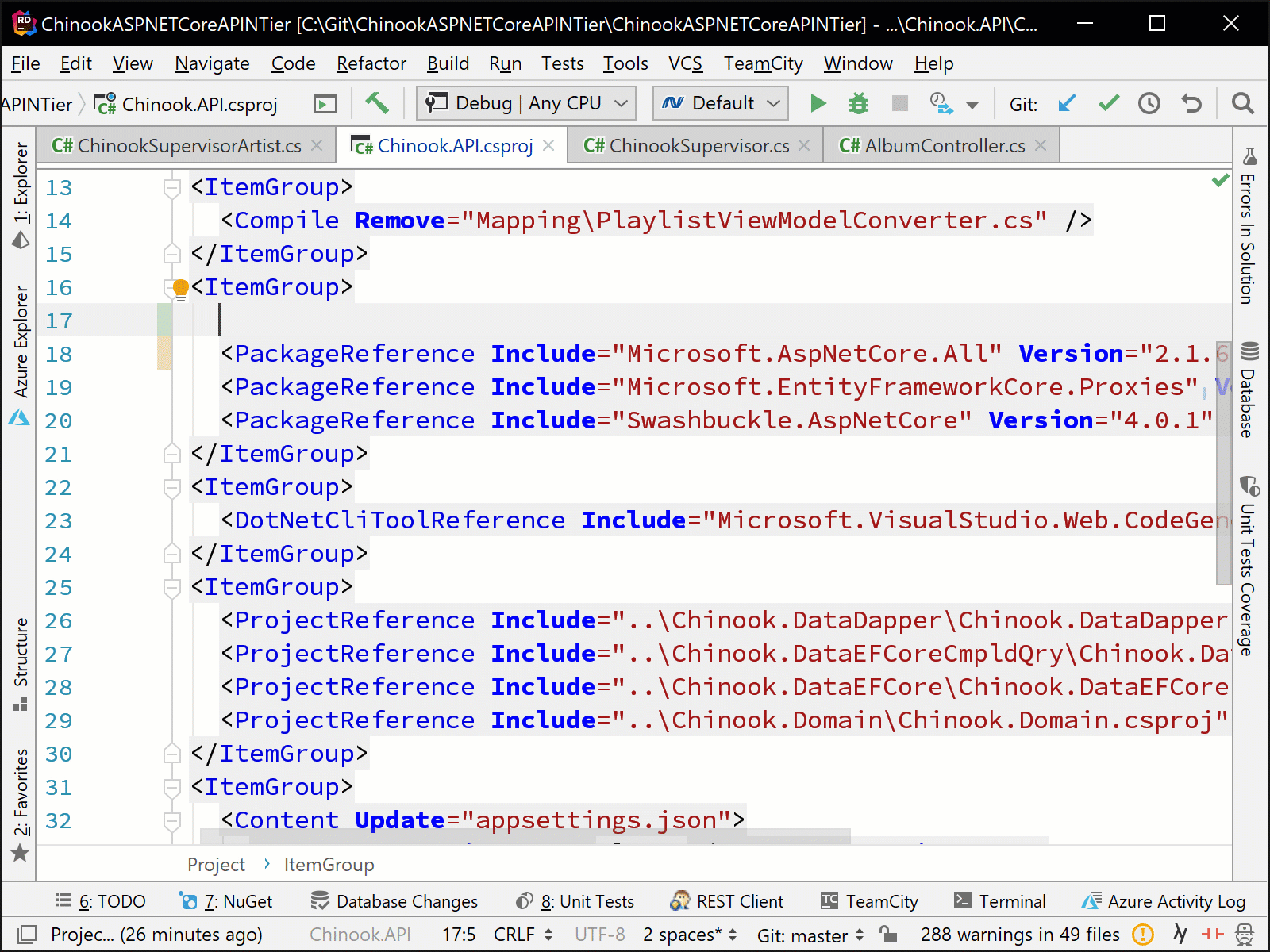Open Search Everywhere magnifier icon
The image size is (1270, 952).
point(1243,103)
